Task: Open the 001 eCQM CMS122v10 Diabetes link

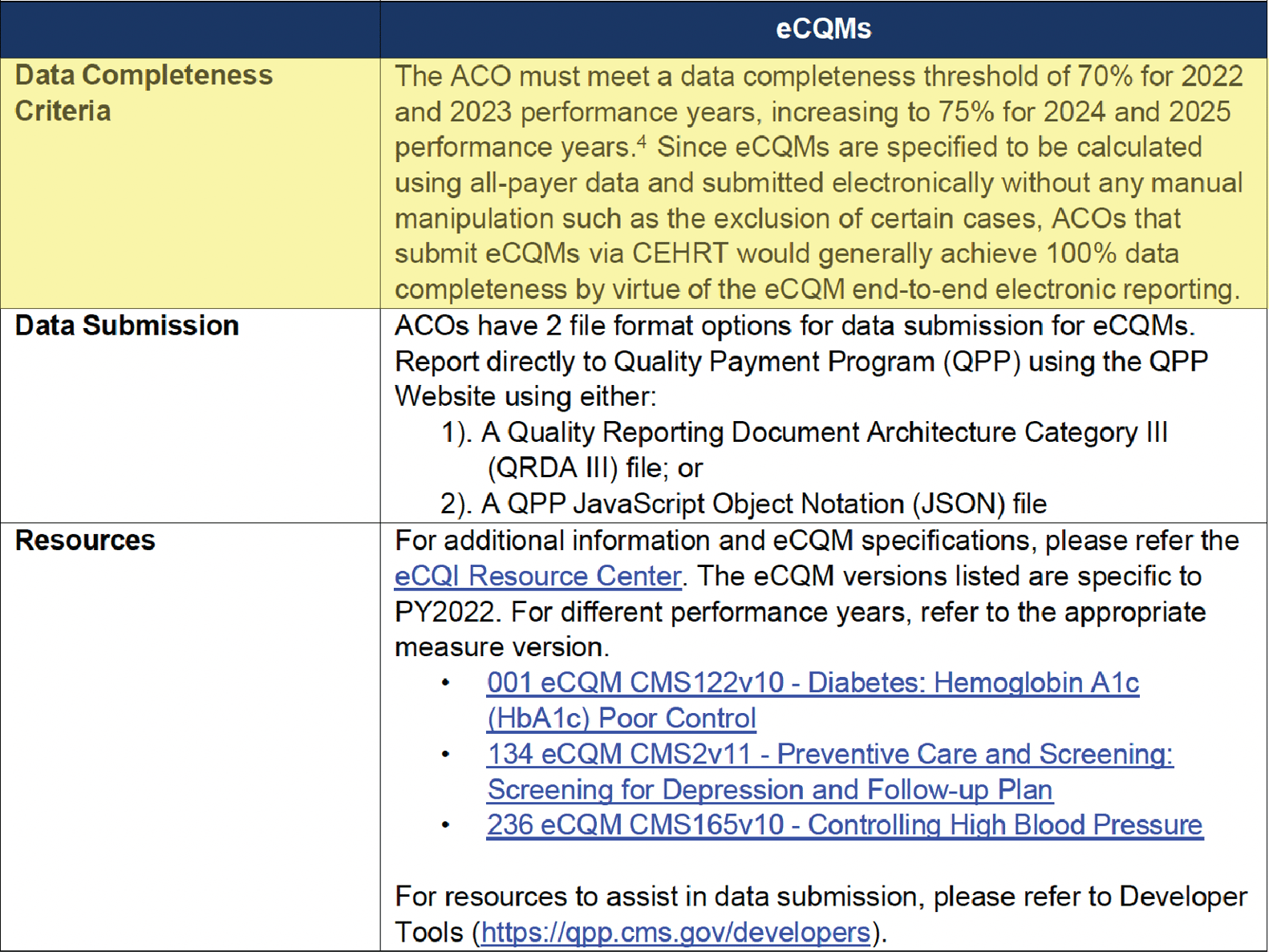Action: [x=812, y=683]
